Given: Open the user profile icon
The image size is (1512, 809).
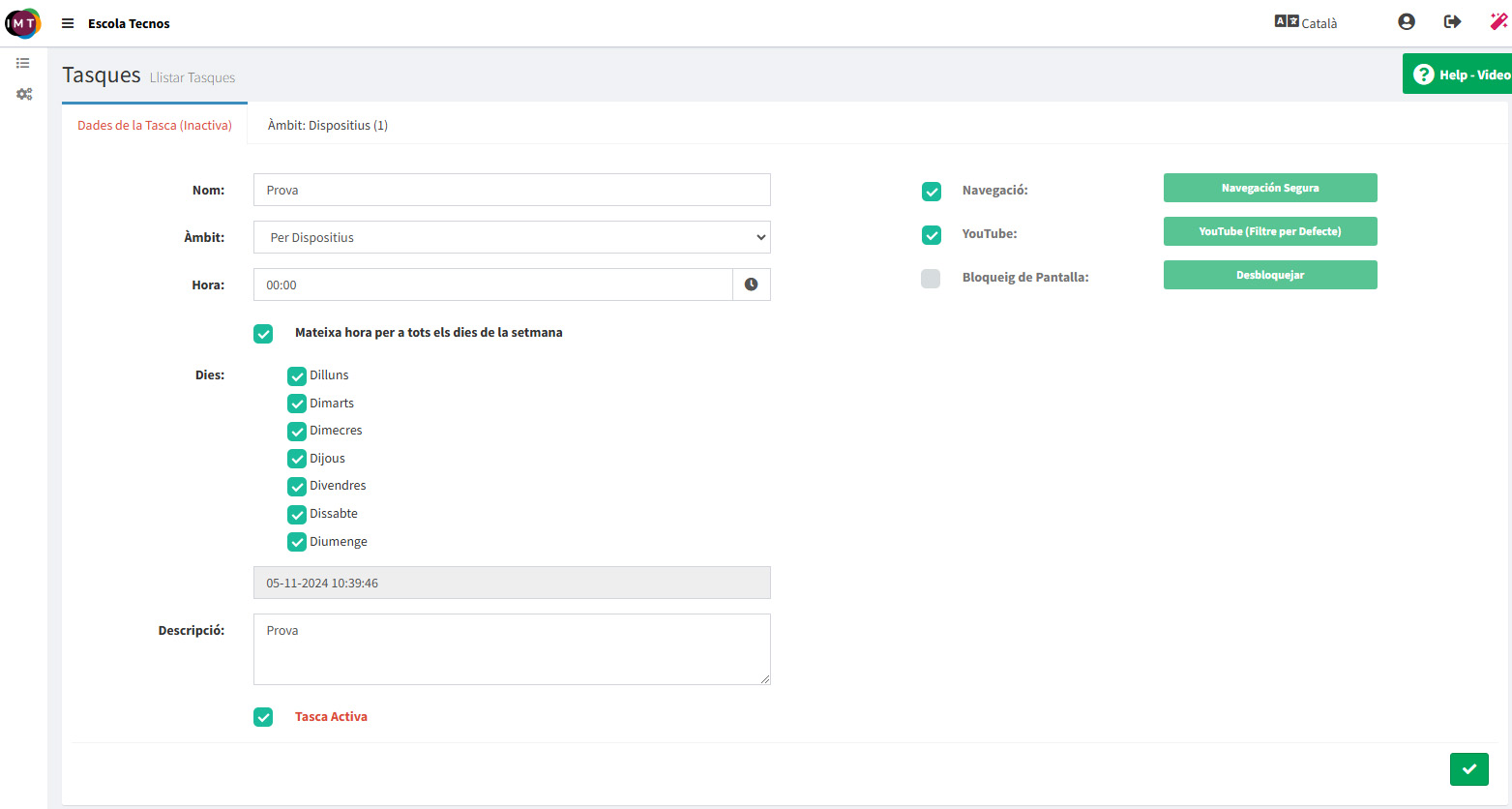Looking at the screenshot, I should 1407,21.
